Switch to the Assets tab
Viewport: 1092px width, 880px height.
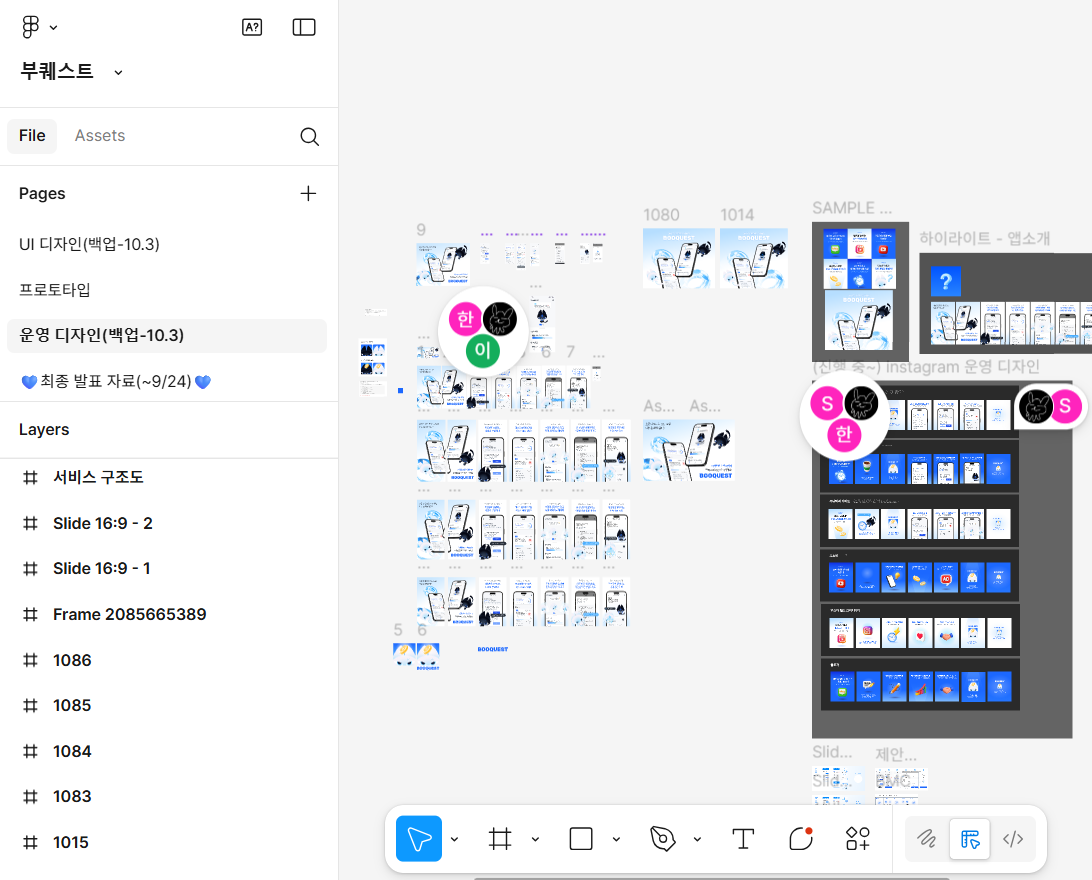pos(100,136)
